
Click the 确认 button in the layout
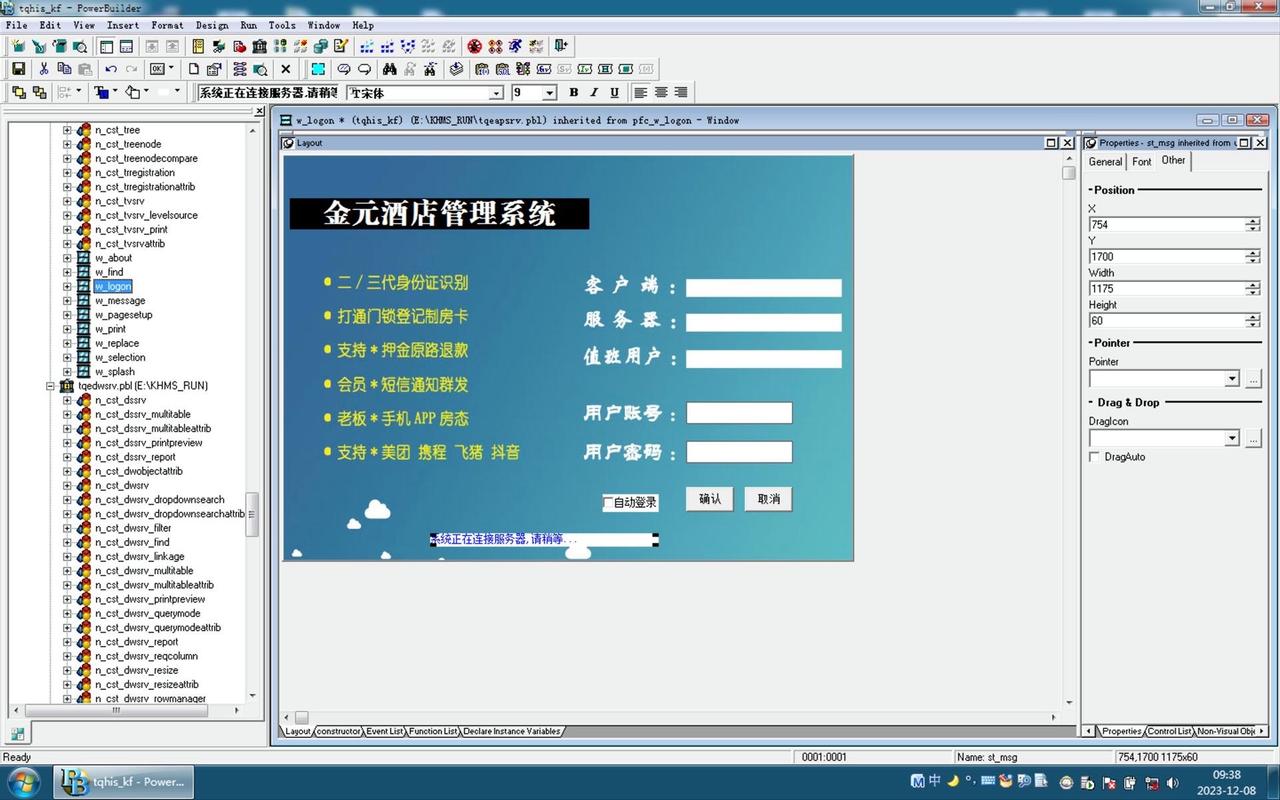(x=710, y=499)
